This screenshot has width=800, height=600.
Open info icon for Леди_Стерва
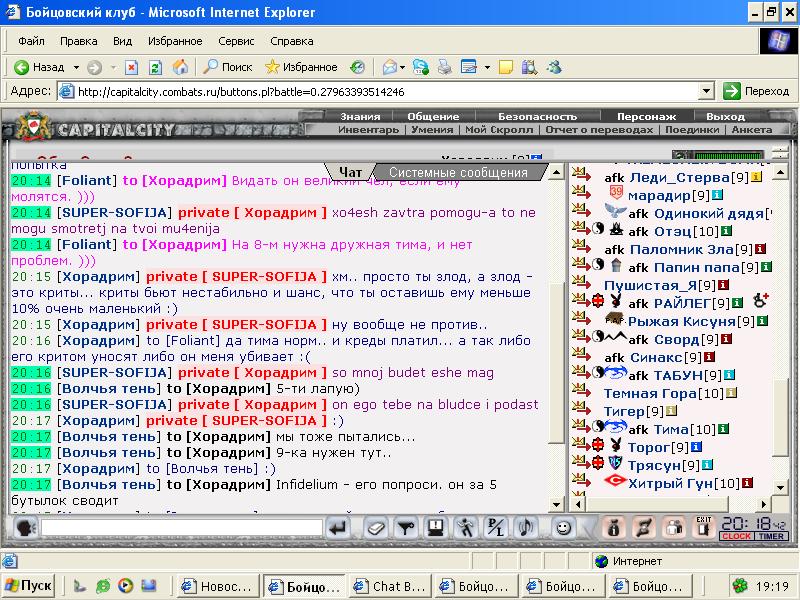point(757,177)
